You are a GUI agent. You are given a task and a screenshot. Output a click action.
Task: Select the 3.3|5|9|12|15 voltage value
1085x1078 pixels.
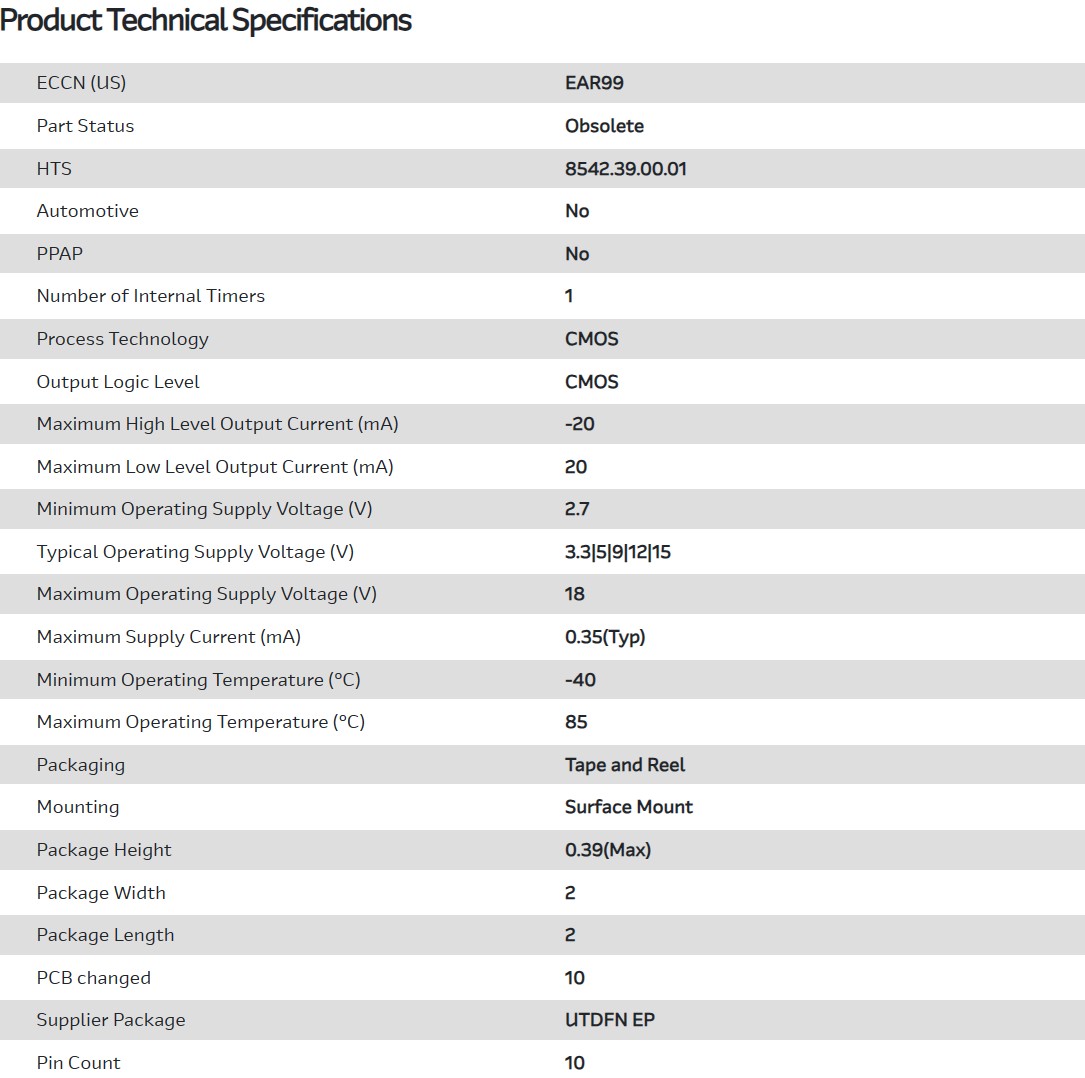click(x=617, y=552)
